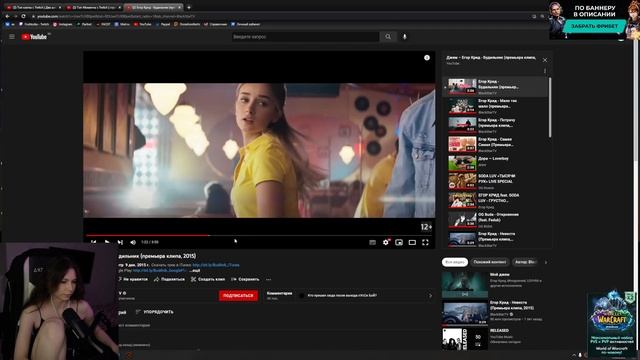Switch to the first Twitch browser tab
Image resolution: width=640 pixels, height=360 pixels.
click(x=34, y=7)
